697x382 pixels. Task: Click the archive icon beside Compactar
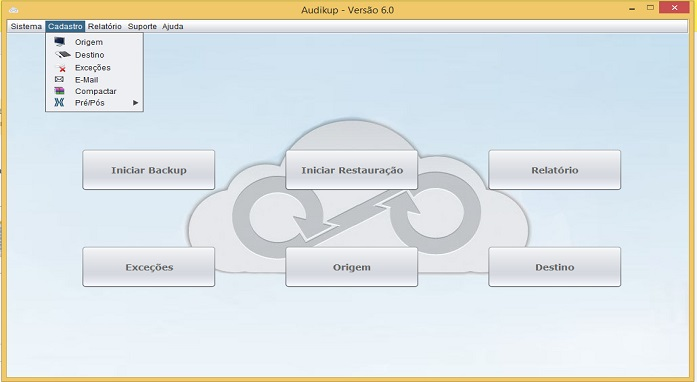[60, 91]
